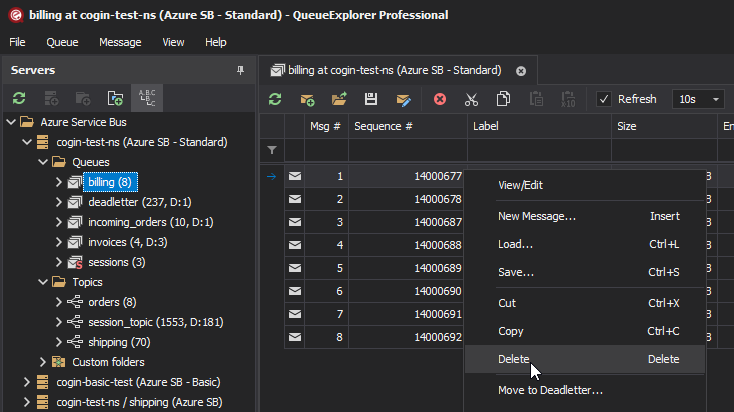Viewport: 734px width, 412px height.
Task: Click envelope icon of message 2
Action: coord(295,199)
